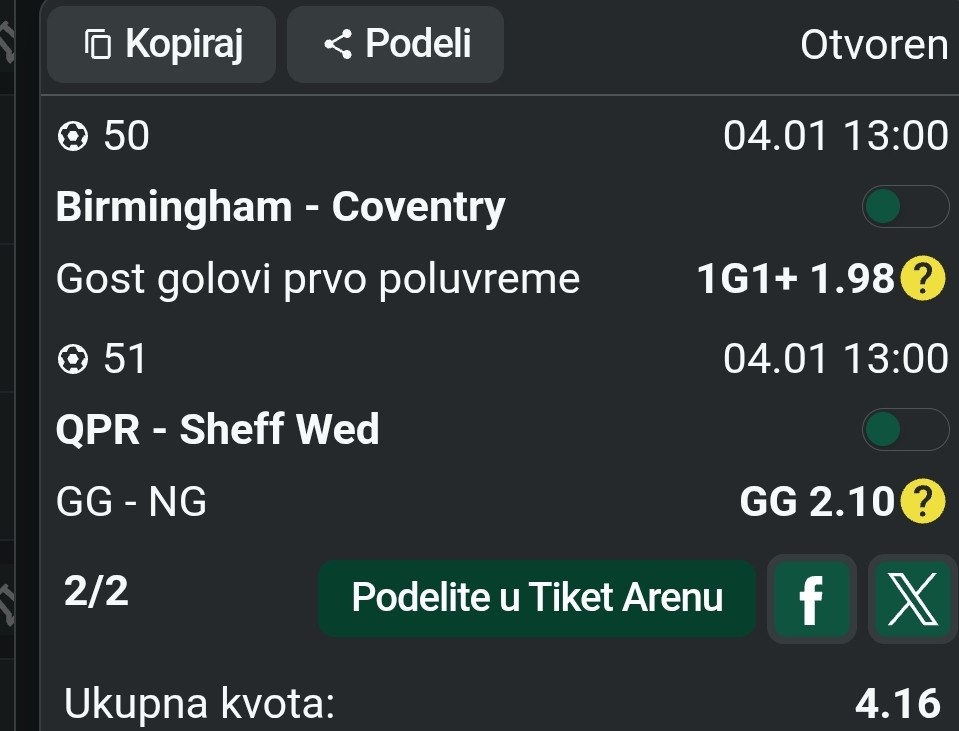
Task: Click the GG - NG market label
Action: (131, 502)
